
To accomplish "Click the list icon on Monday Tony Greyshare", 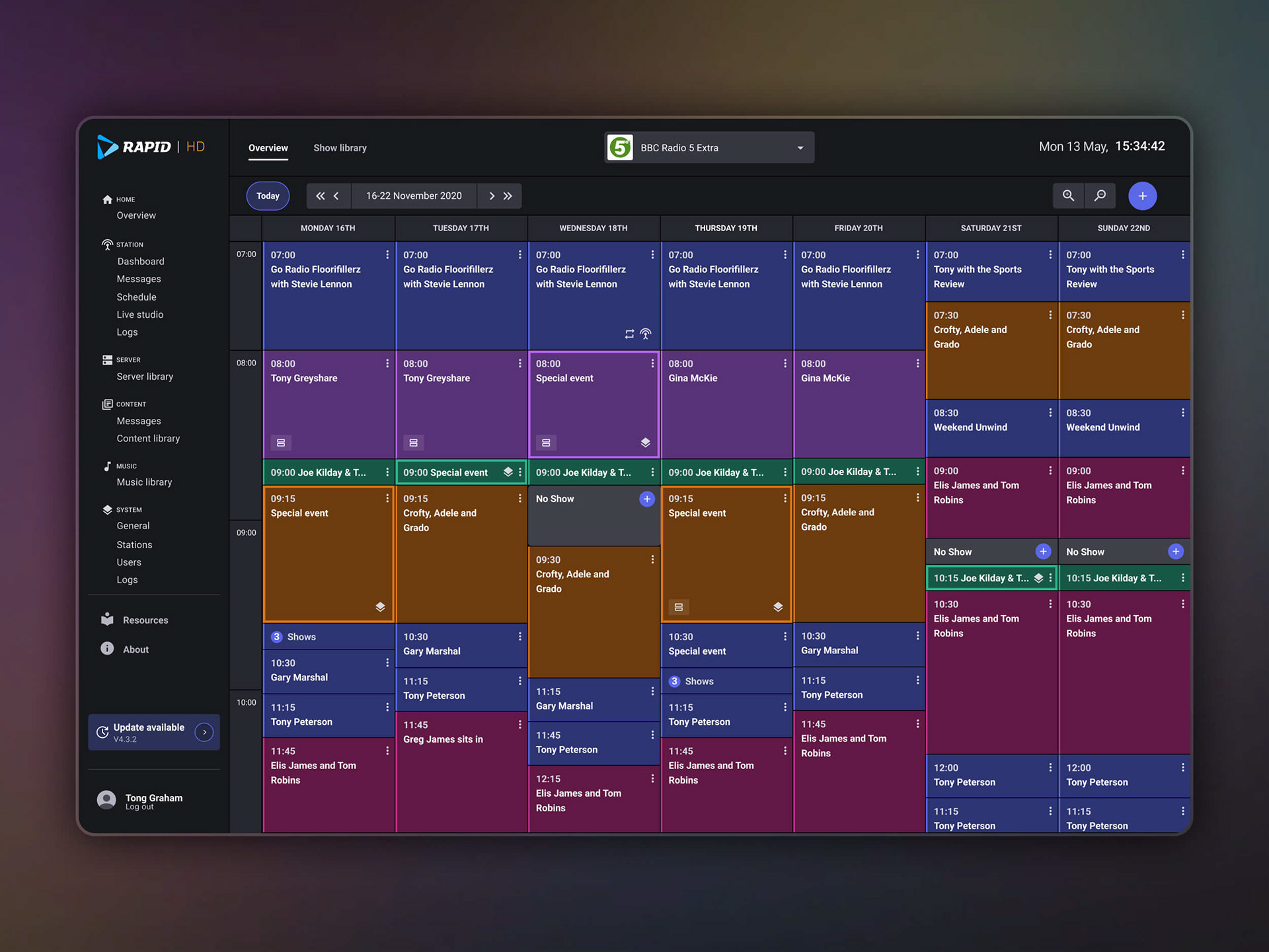I will tap(281, 443).
